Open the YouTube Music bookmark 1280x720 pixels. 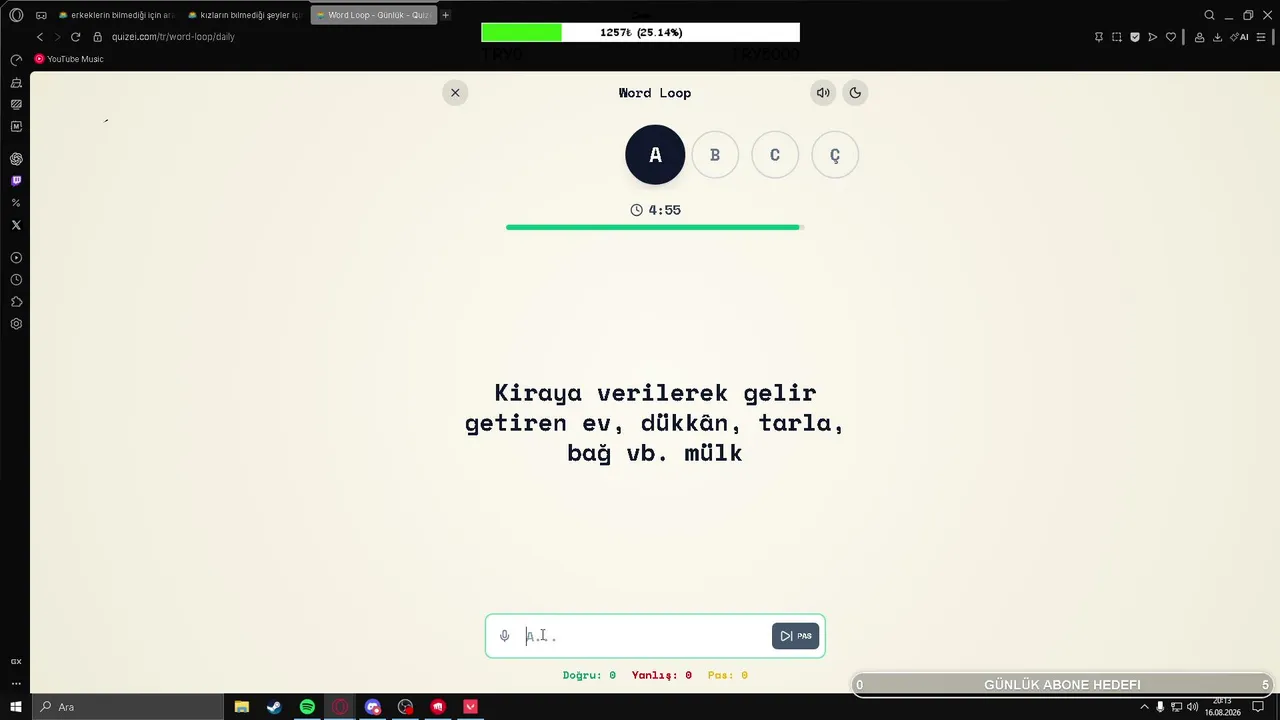point(69,59)
